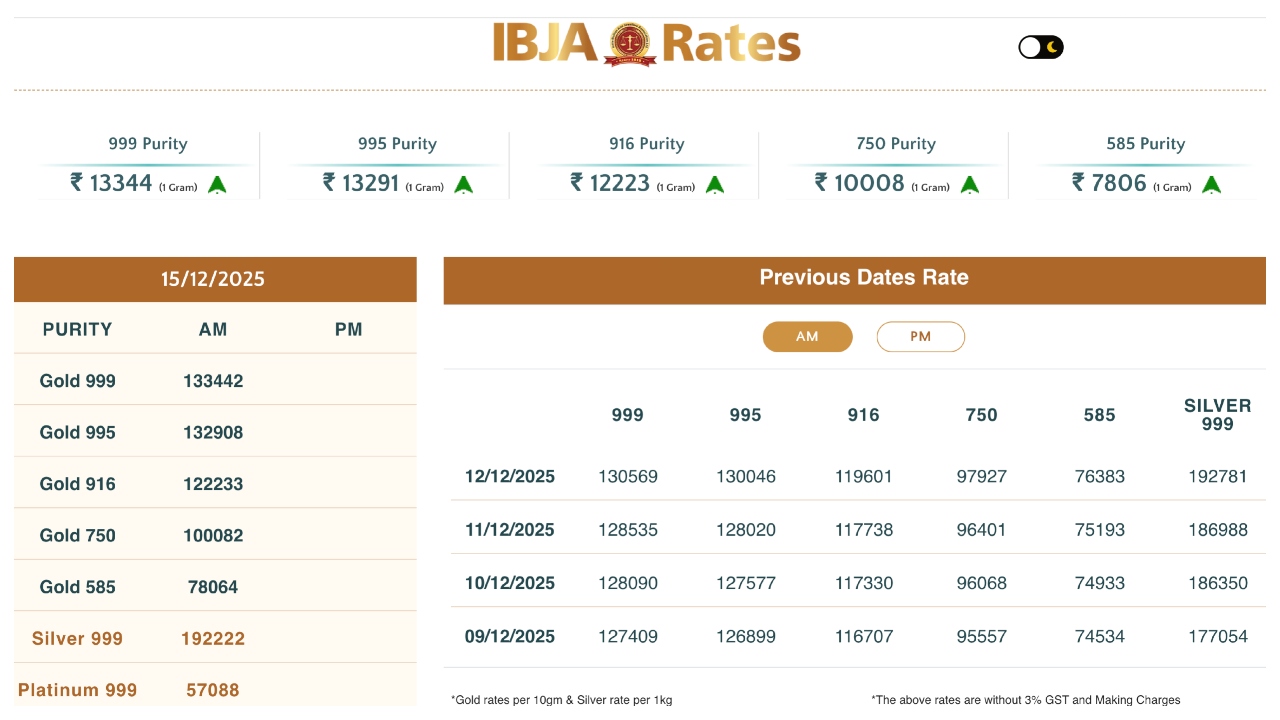Click the Silver 999 AM rate 192222
Viewport: 1280px width, 720px height.
coord(213,638)
